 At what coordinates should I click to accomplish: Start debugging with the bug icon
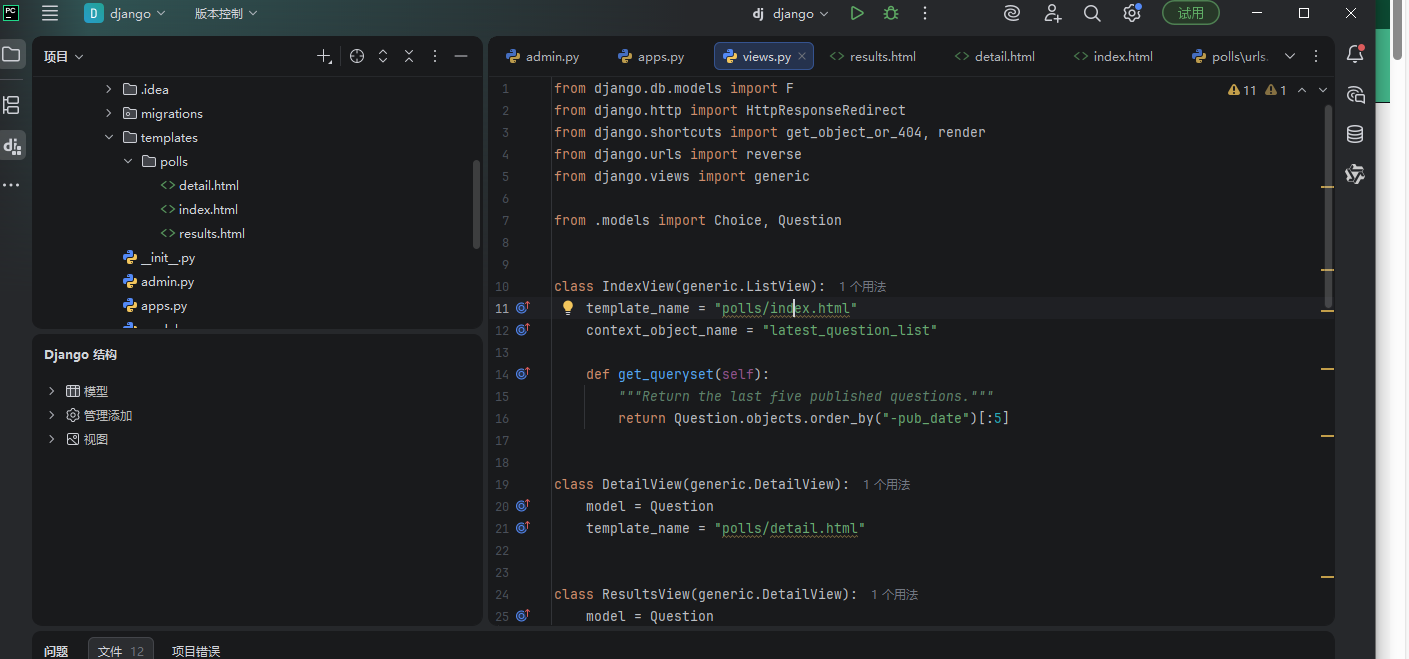coord(891,13)
